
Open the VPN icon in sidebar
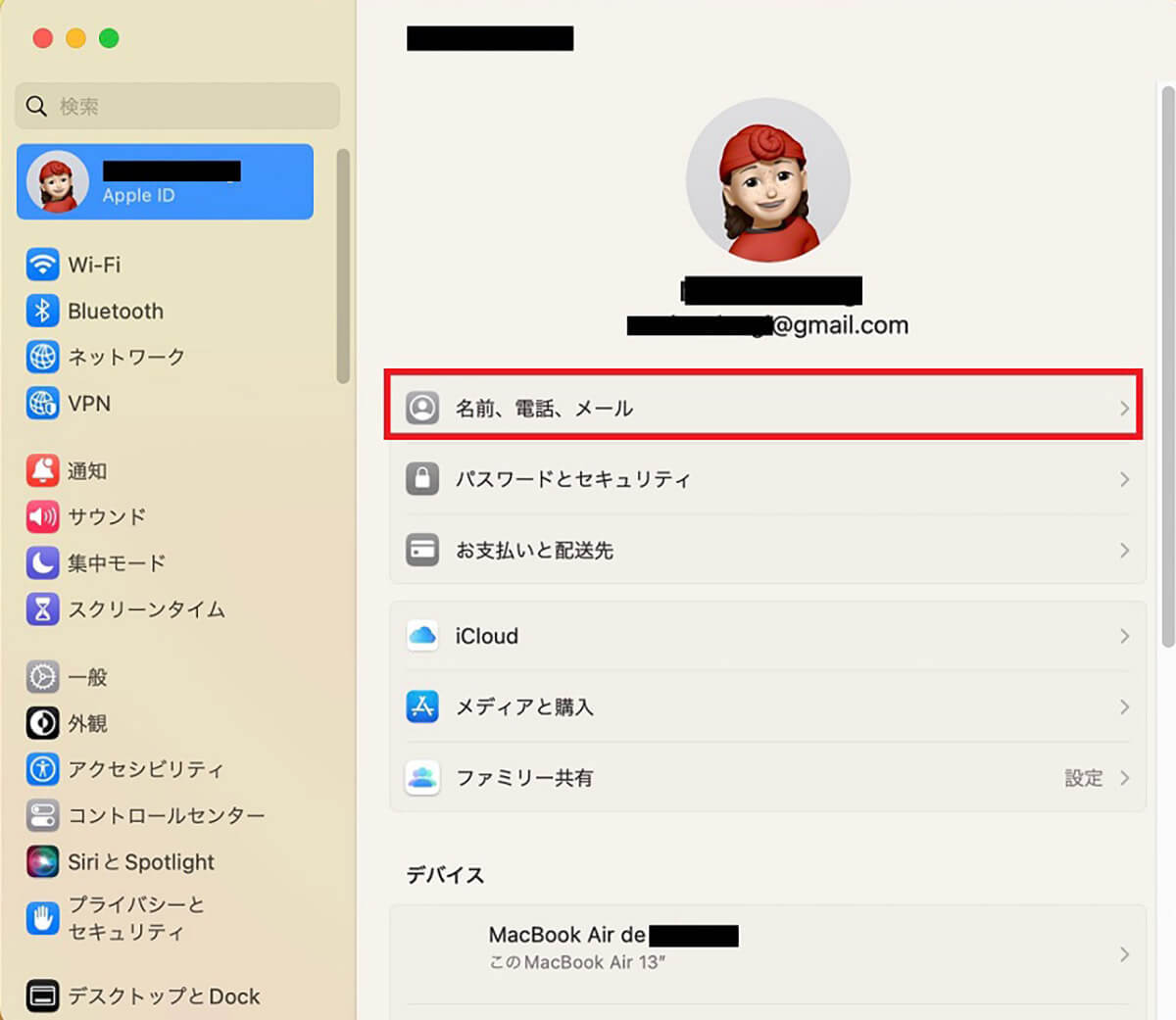[x=42, y=403]
